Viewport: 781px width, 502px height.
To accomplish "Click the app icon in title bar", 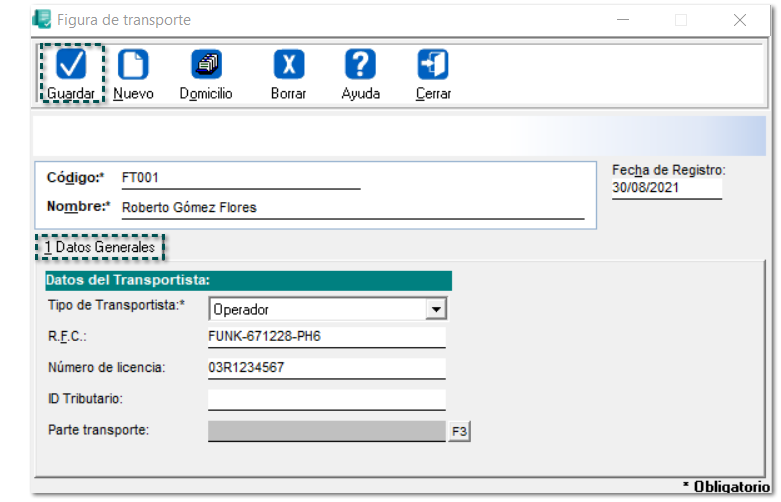I will (42, 19).
